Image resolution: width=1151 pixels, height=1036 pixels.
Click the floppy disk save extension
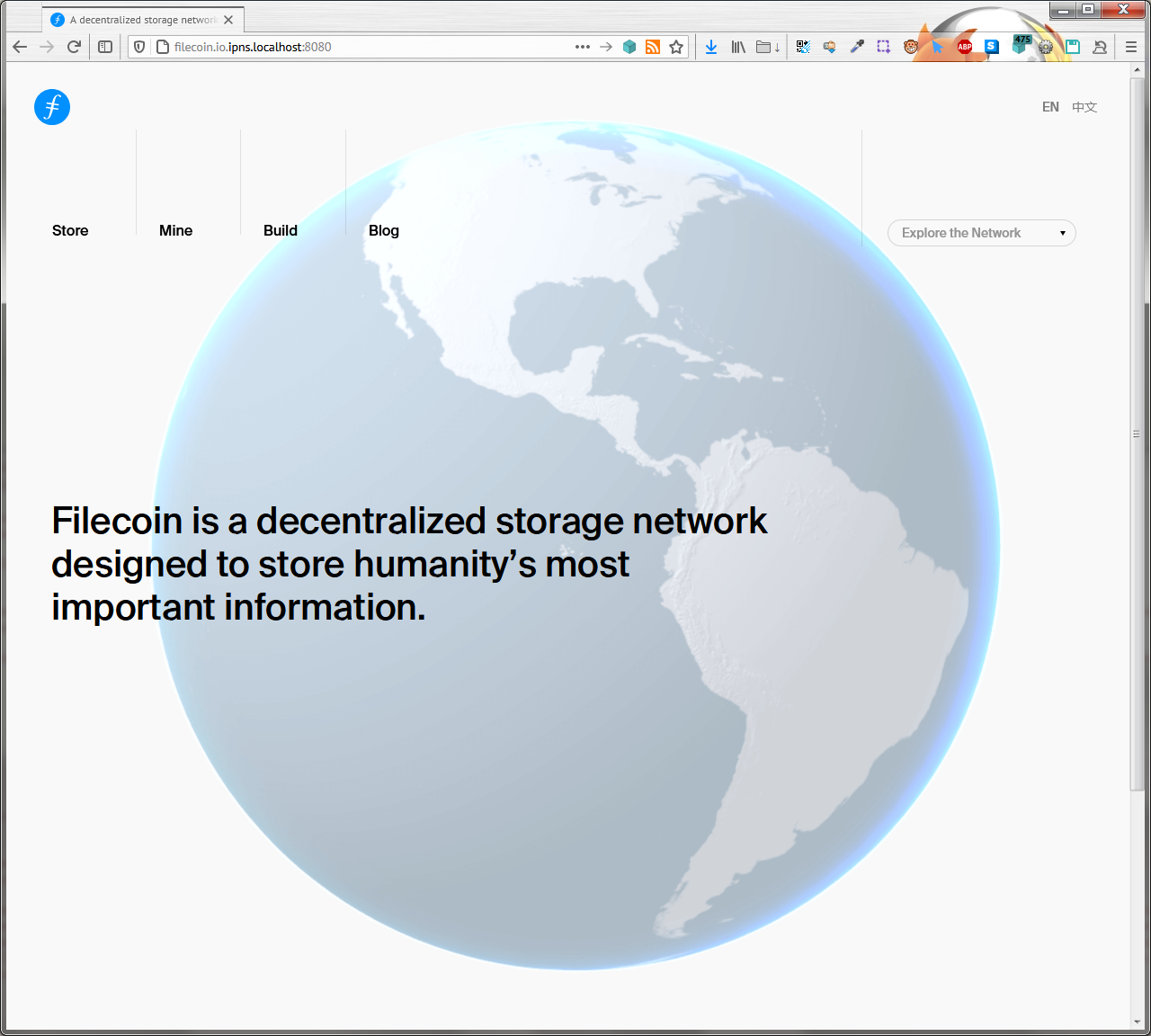(x=1073, y=47)
